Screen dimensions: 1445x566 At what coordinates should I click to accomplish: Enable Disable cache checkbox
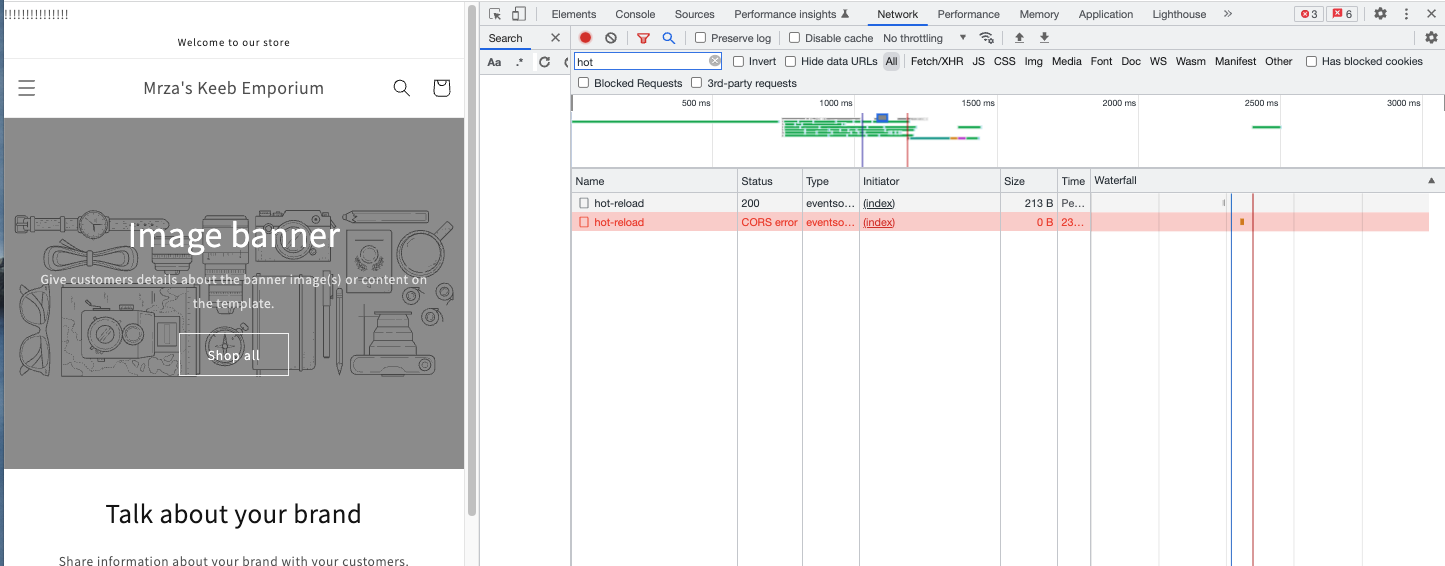tap(794, 38)
